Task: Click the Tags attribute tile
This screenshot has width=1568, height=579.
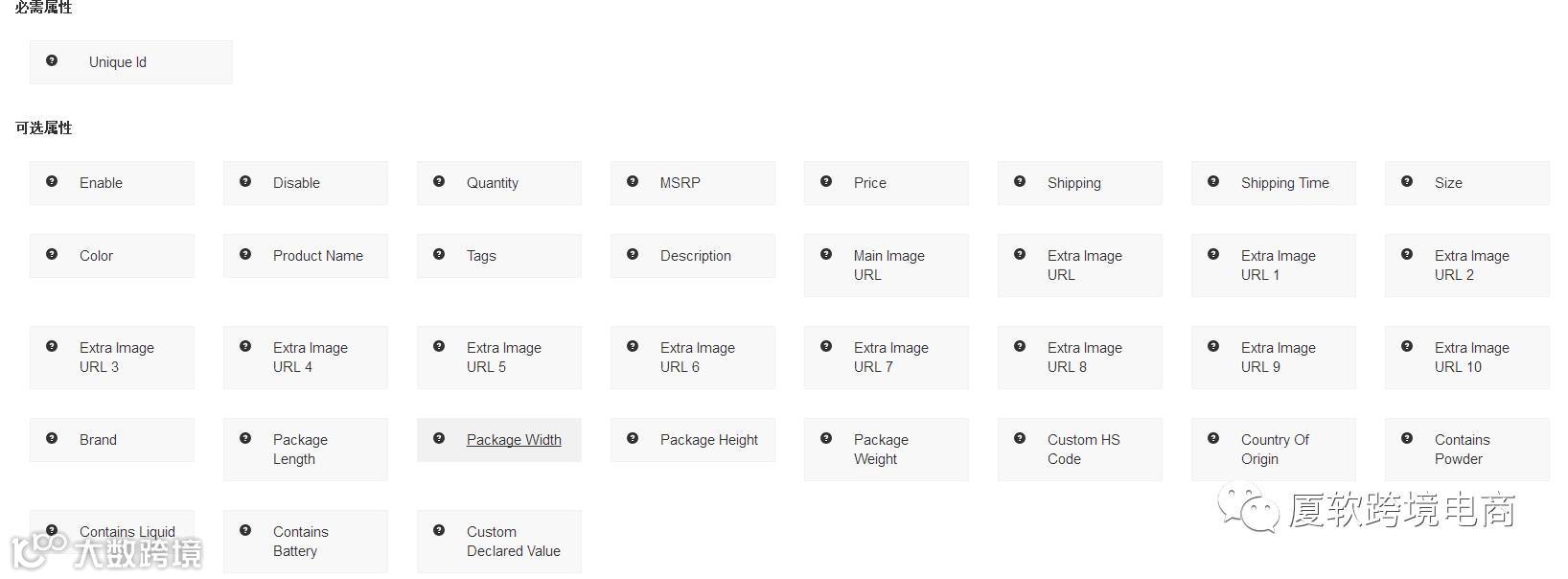Action: coord(499,256)
